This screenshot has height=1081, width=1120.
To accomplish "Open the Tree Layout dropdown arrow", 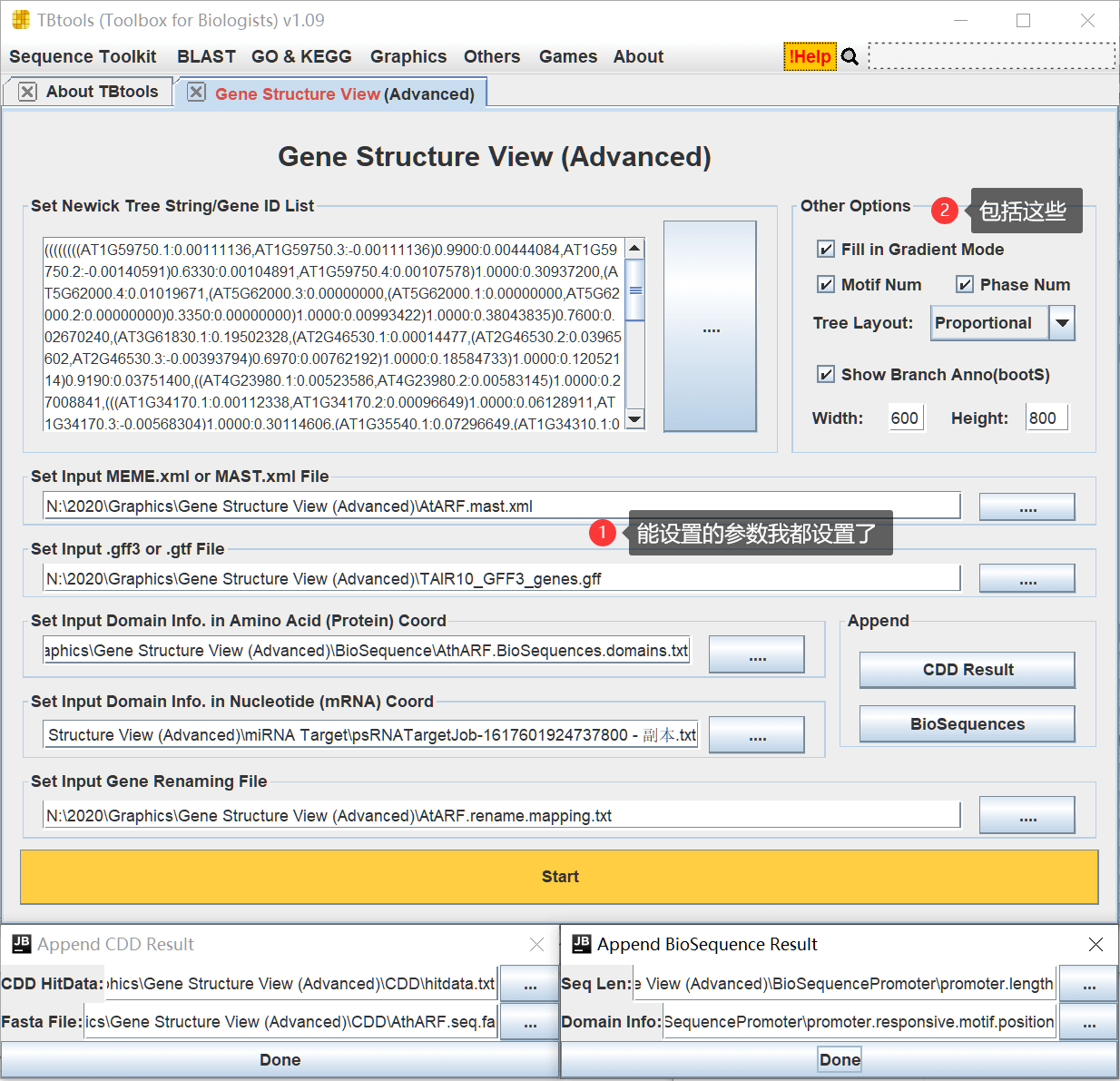I will point(1062,322).
